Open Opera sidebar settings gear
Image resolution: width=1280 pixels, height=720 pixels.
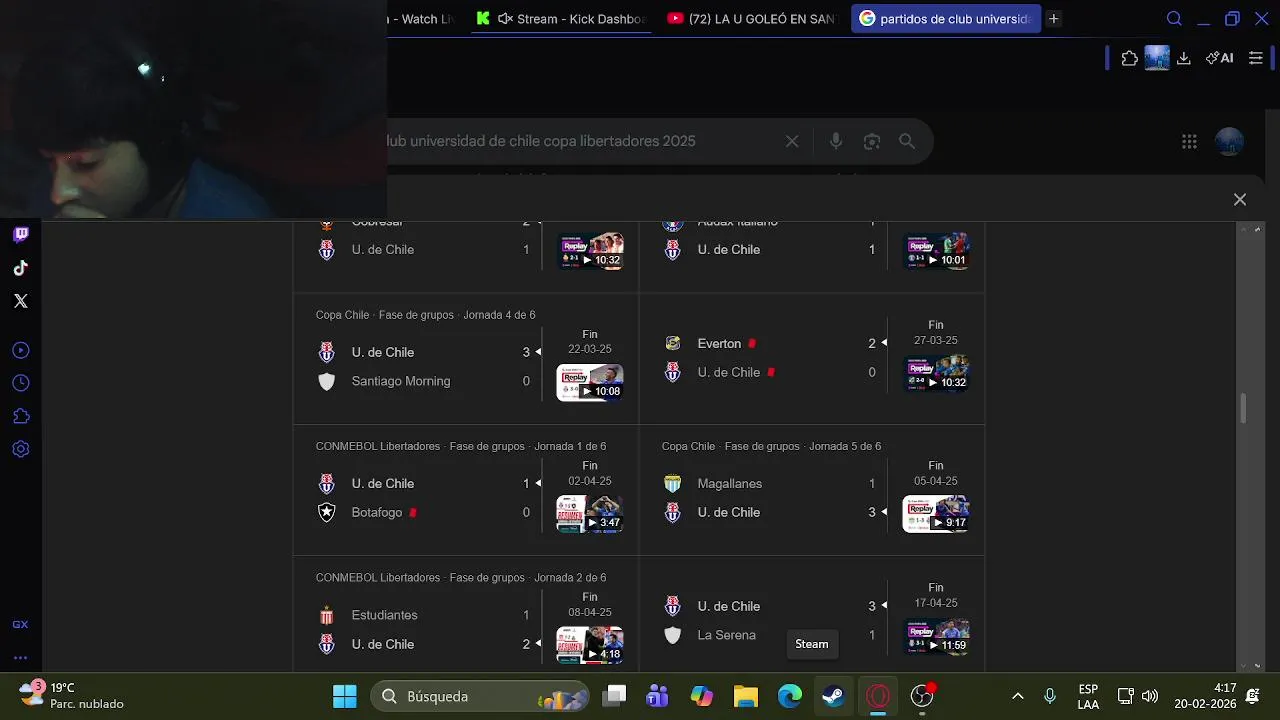pos(21,449)
